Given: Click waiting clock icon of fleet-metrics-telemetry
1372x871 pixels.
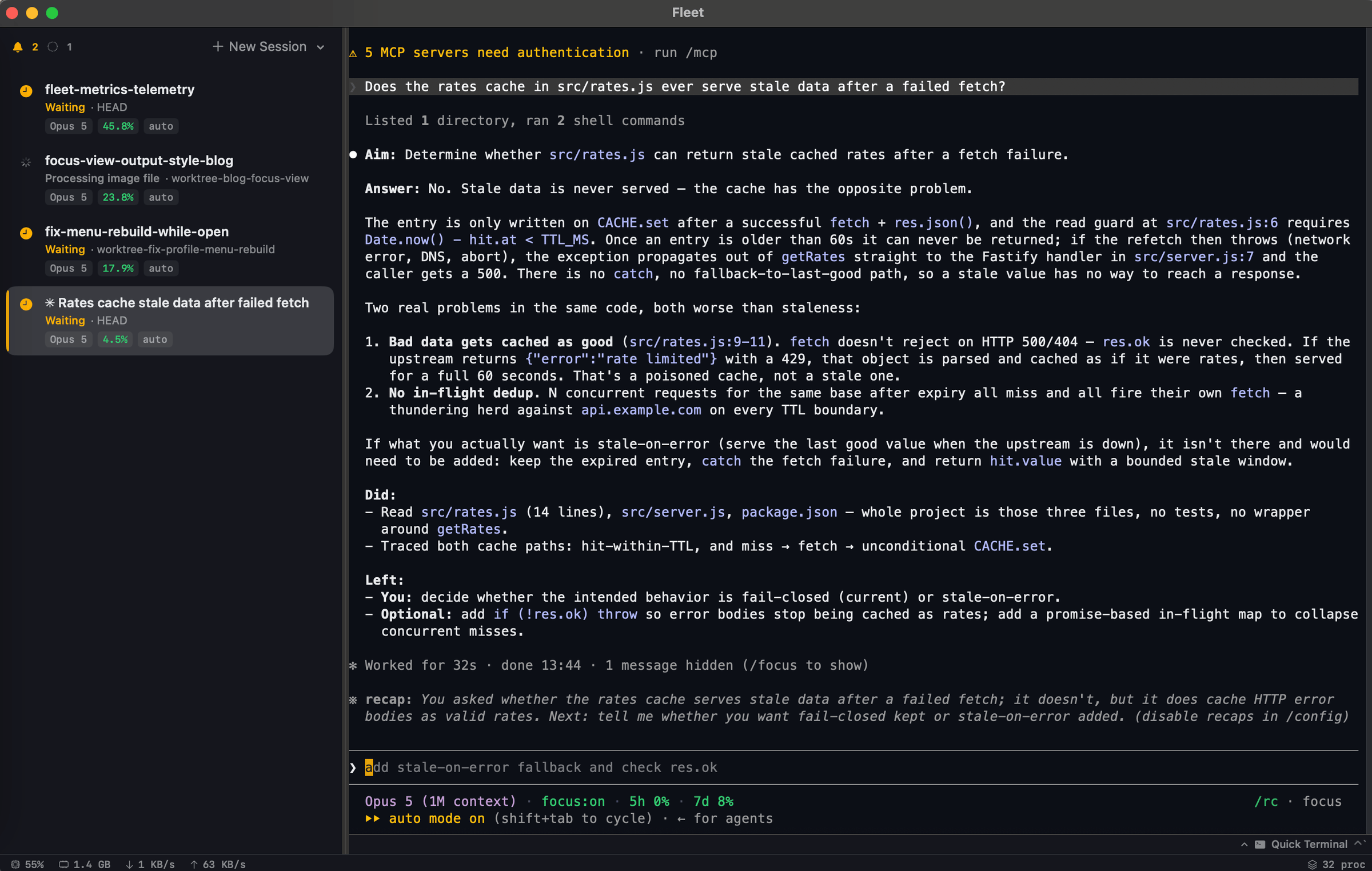Looking at the screenshot, I should 26,91.
